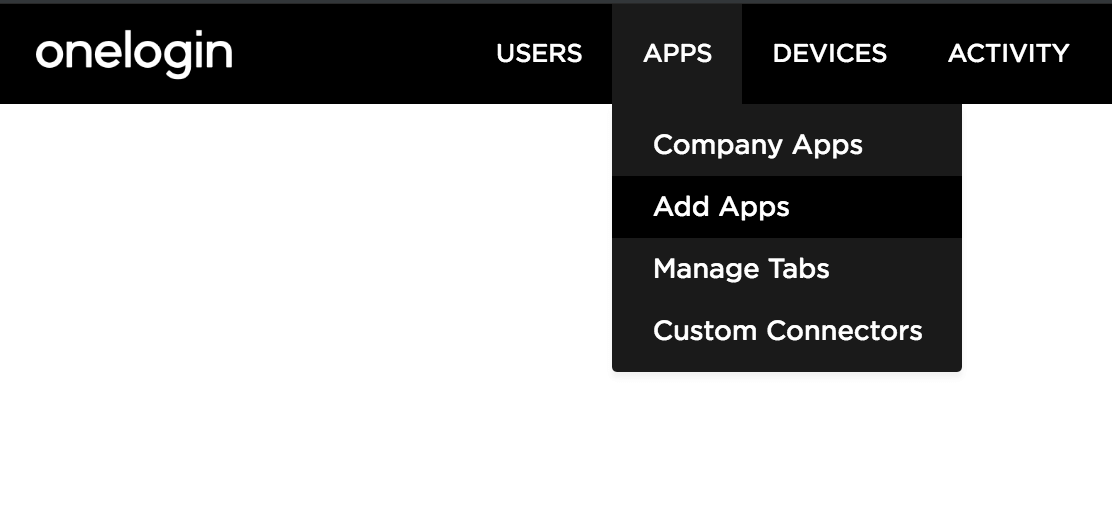Open the Users menu
Image resolution: width=1112 pixels, height=532 pixels.
539,53
